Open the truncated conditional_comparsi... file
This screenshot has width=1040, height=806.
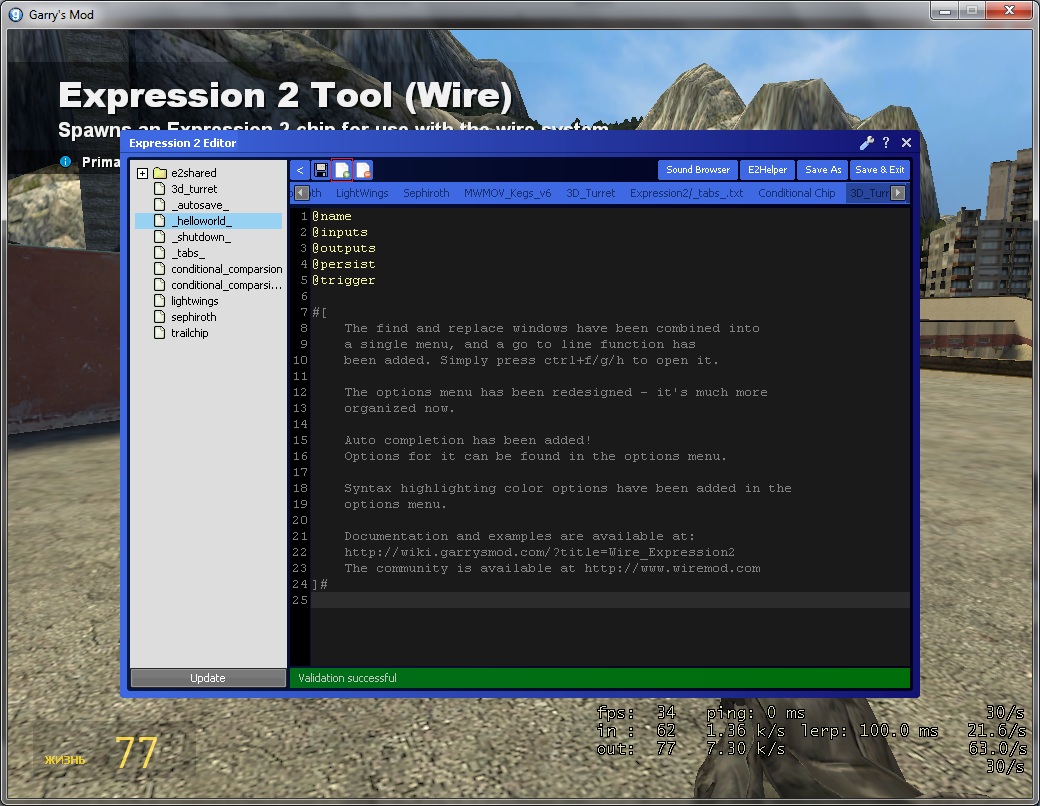(x=226, y=285)
